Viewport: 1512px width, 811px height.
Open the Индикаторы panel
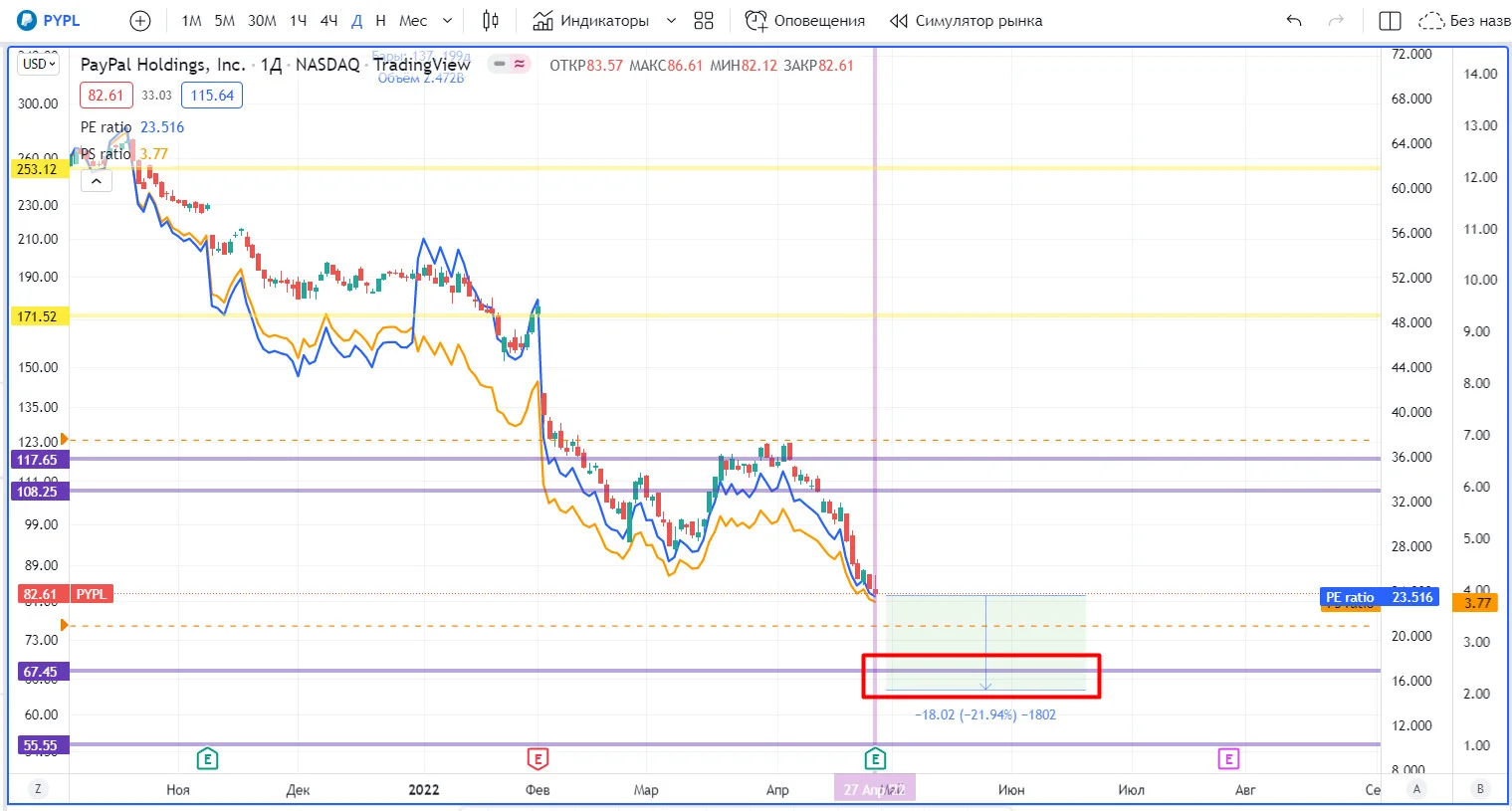590,20
